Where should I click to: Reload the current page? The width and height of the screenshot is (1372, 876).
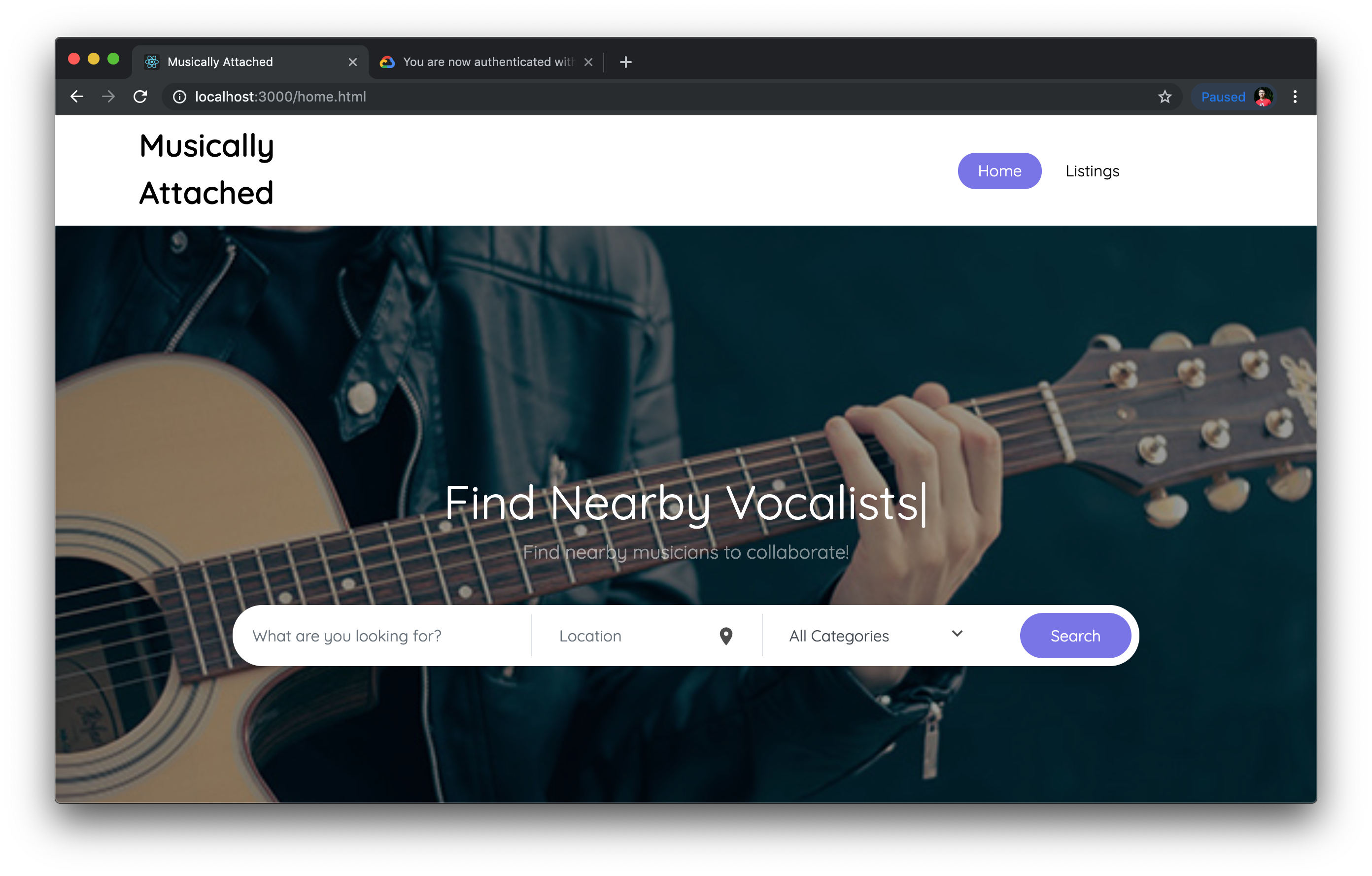140,97
